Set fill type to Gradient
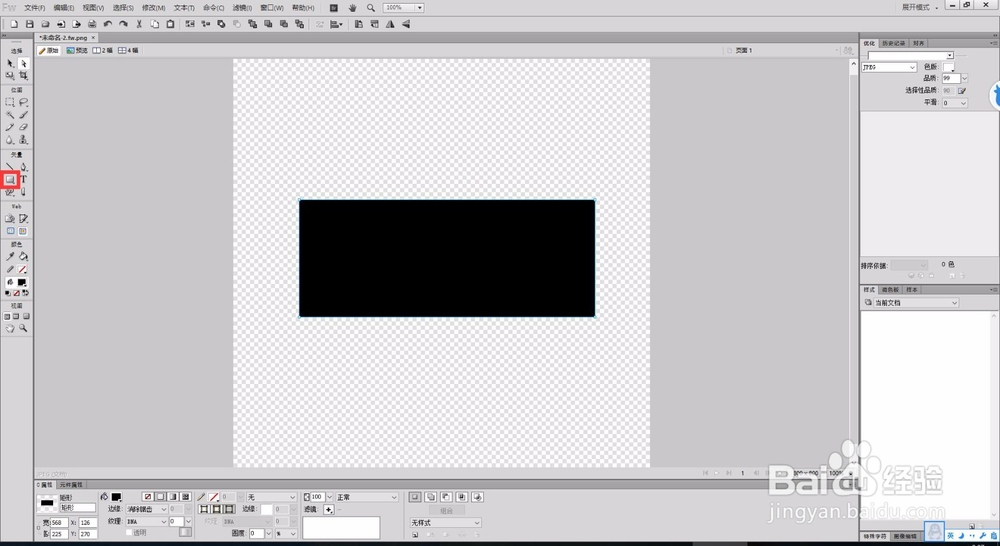The height and width of the screenshot is (546, 1000). pyautogui.click(x=173, y=497)
